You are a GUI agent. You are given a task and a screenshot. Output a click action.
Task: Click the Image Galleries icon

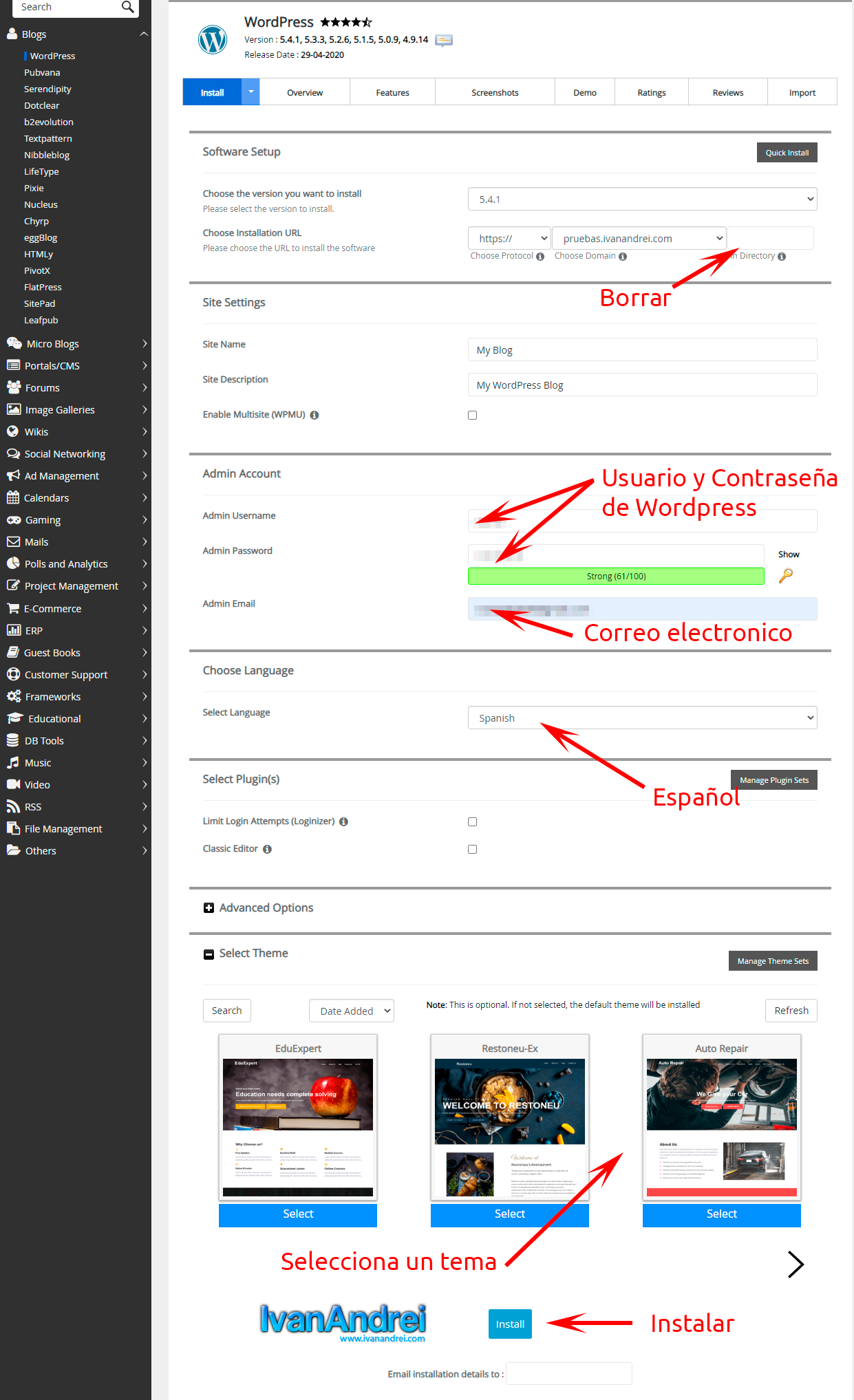(x=13, y=409)
